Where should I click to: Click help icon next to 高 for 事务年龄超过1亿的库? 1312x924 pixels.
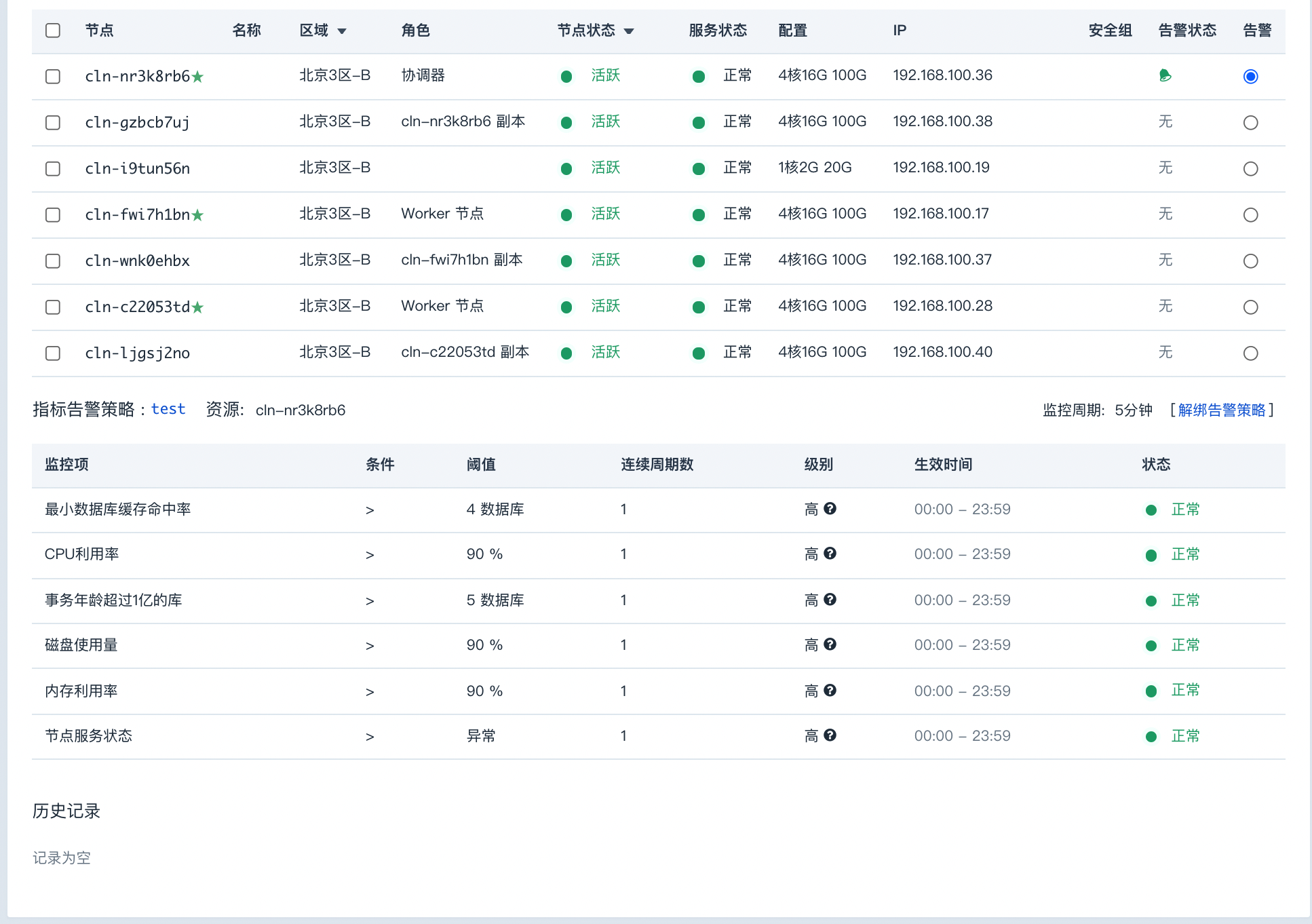830,600
